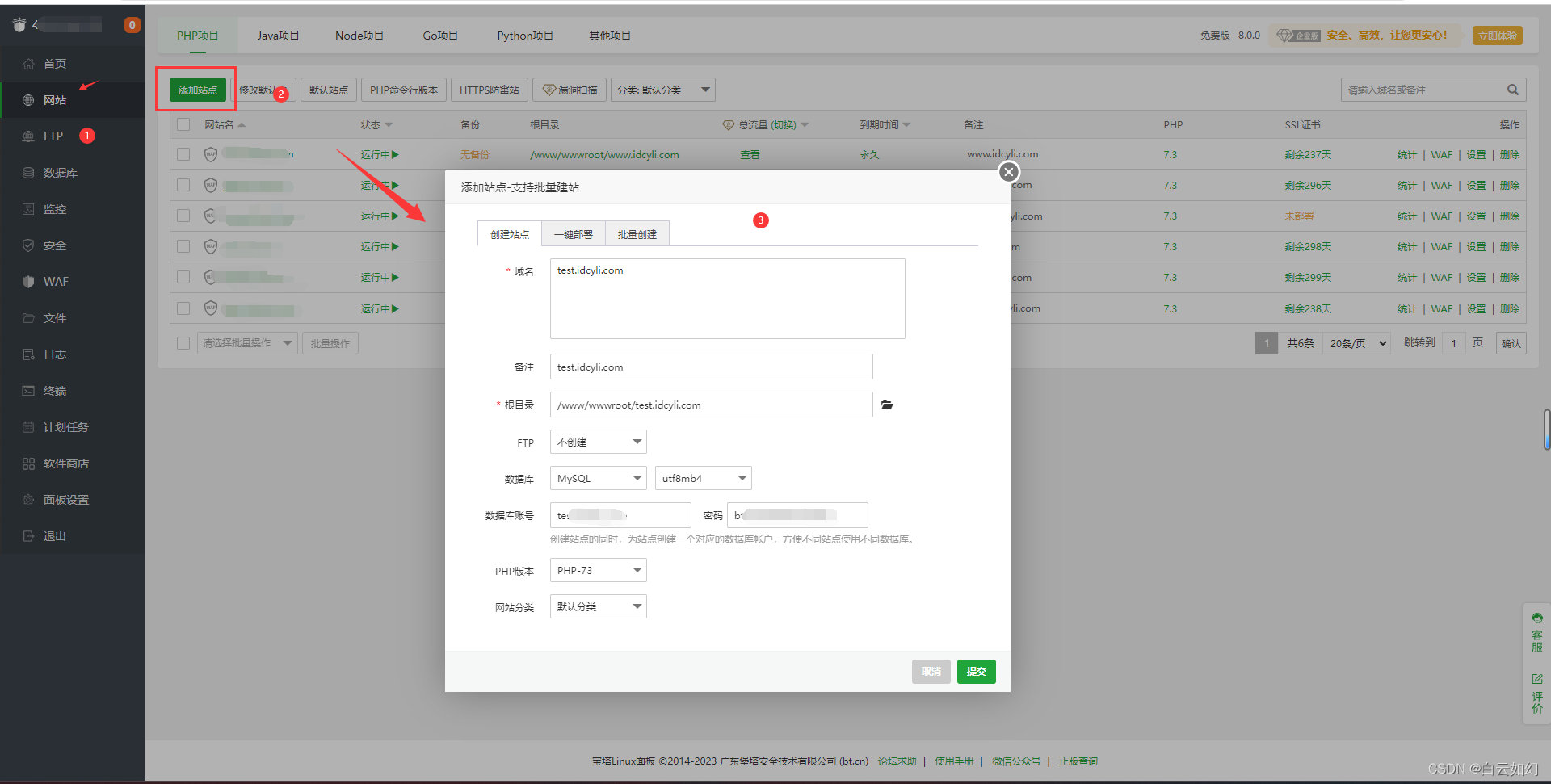This screenshot has height=784, width=1551.
Task: Click the notification count badge 0
Action: point(132,25)
